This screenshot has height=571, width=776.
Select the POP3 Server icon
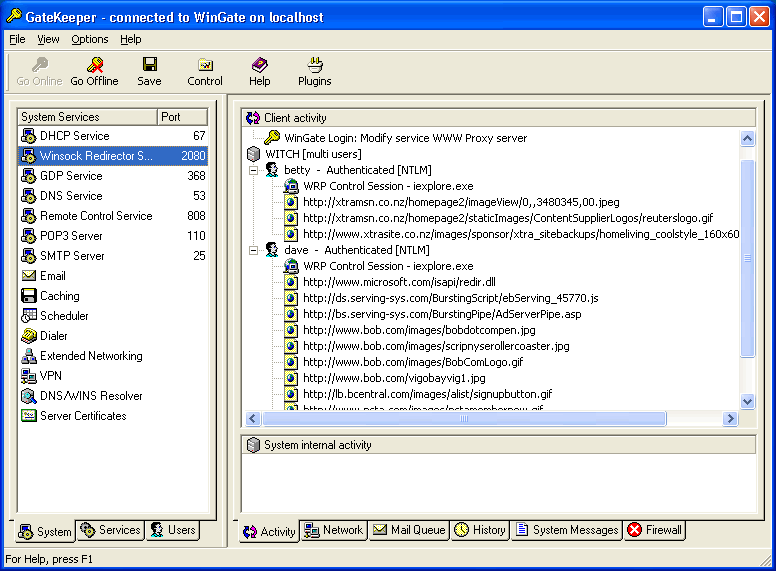(29, 236)
